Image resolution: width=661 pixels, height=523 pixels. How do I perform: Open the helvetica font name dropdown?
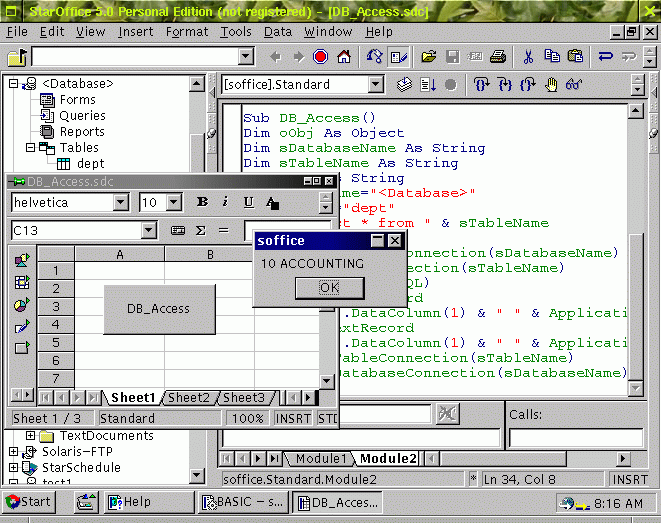point(121,203)
